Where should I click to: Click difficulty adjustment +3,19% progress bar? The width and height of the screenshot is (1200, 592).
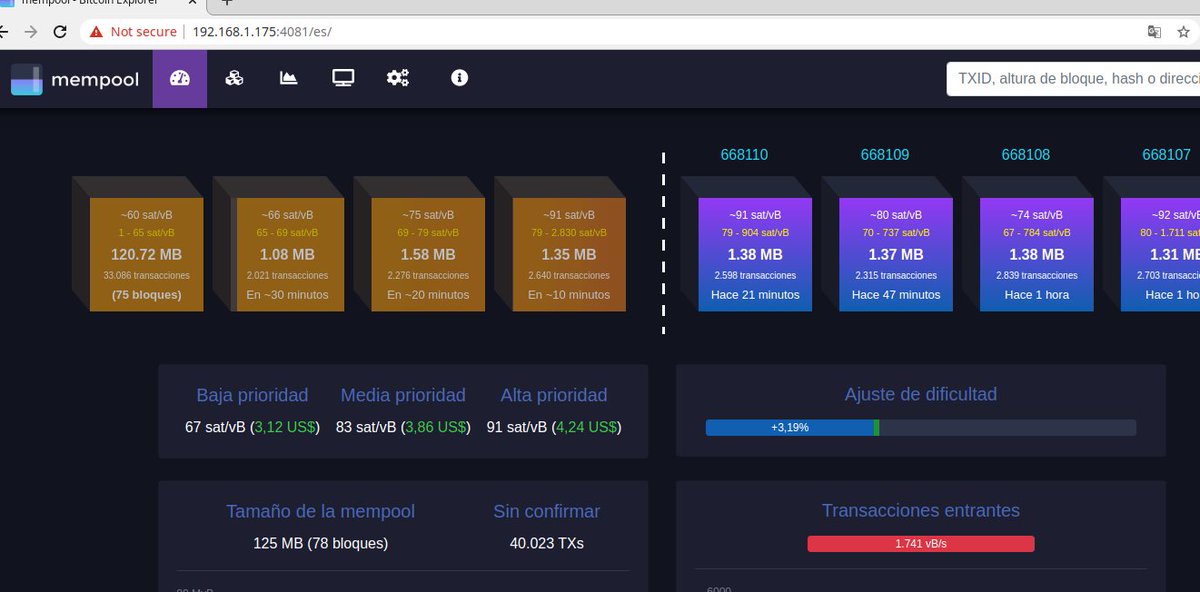[921, 427]
